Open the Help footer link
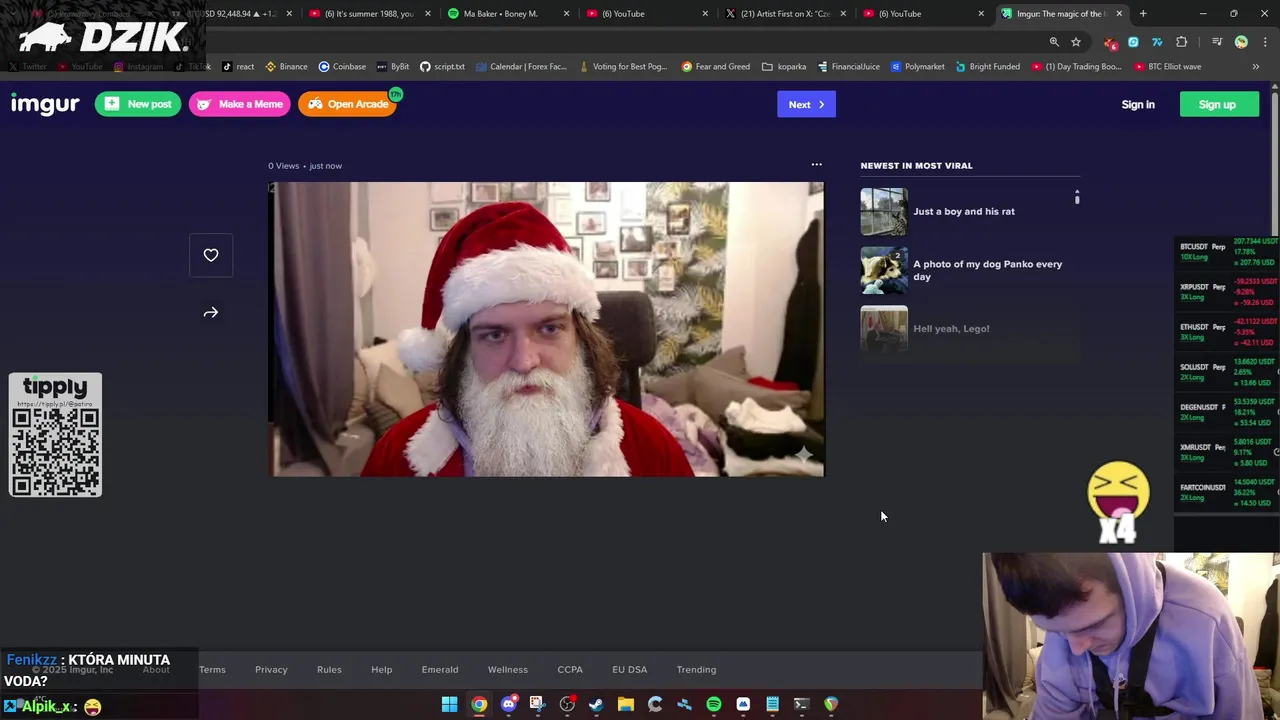 point(382,669)
